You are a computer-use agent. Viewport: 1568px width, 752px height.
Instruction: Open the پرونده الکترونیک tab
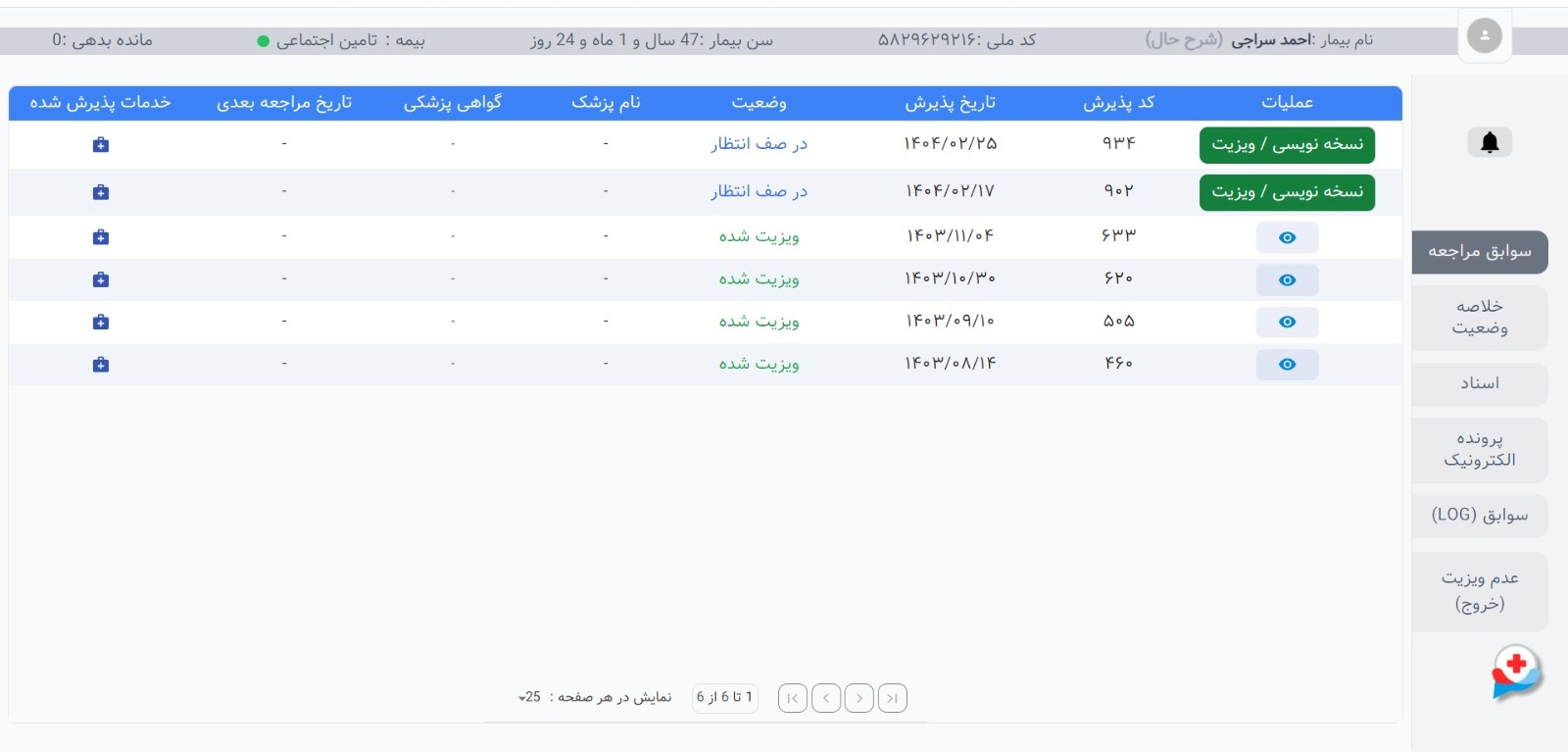[x=1480, y=449]
